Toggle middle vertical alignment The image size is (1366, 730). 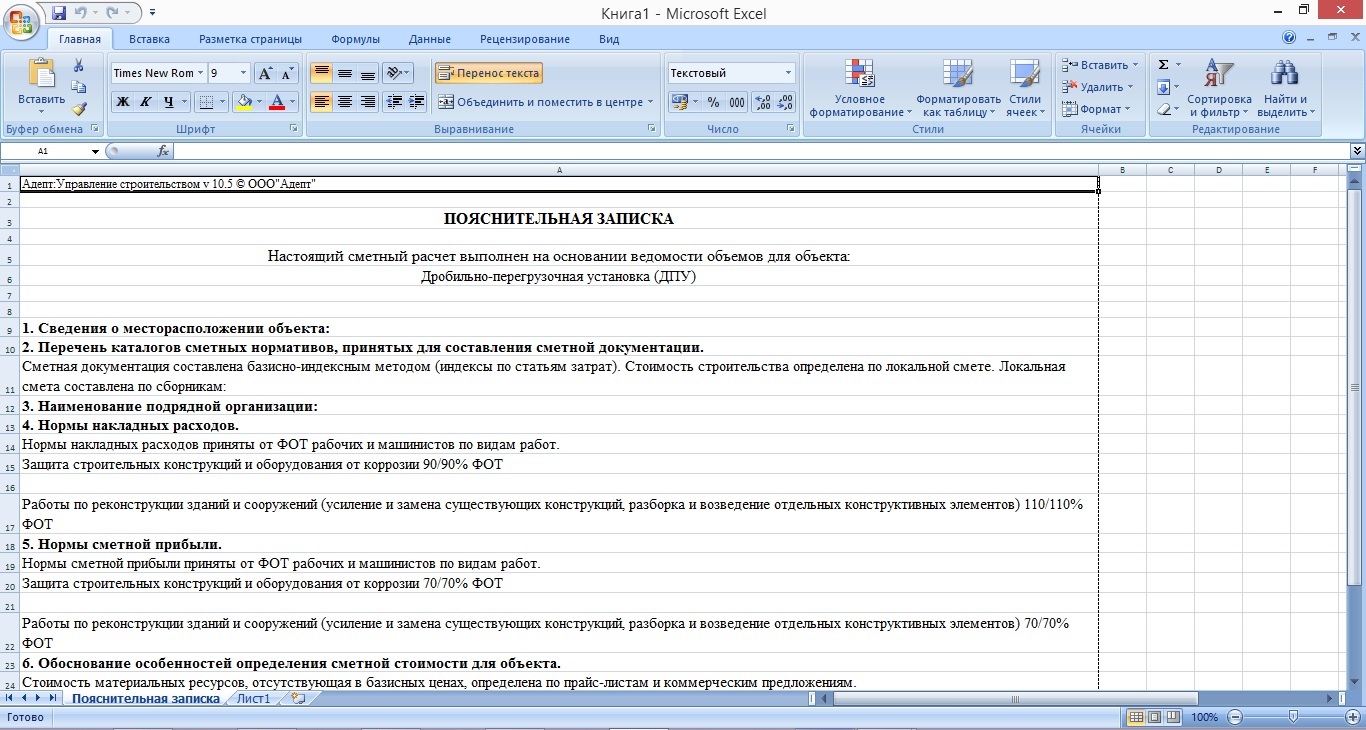(344, 73)
